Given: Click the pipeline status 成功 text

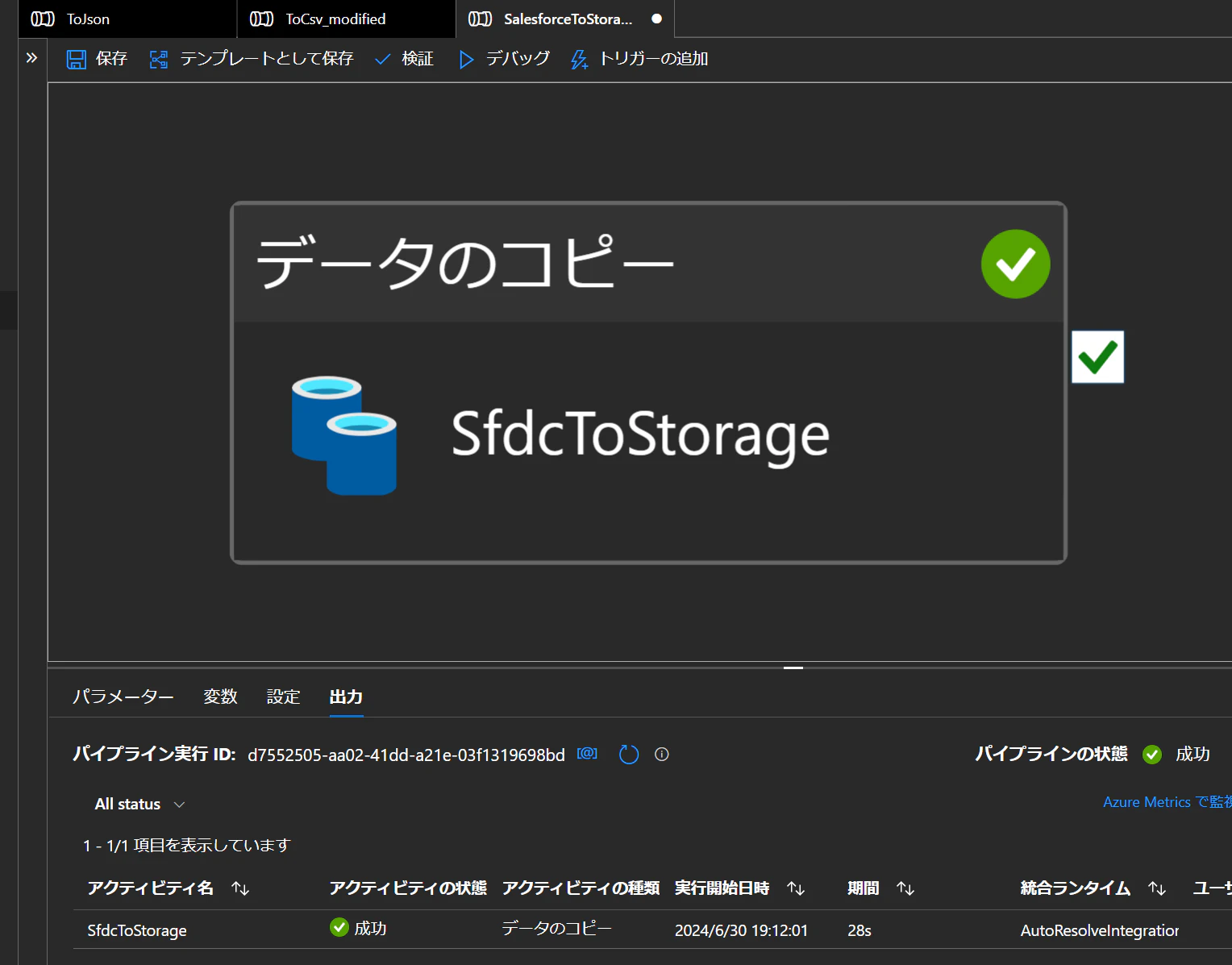Looking at the screenshot, I should [x=1192, y=754].
